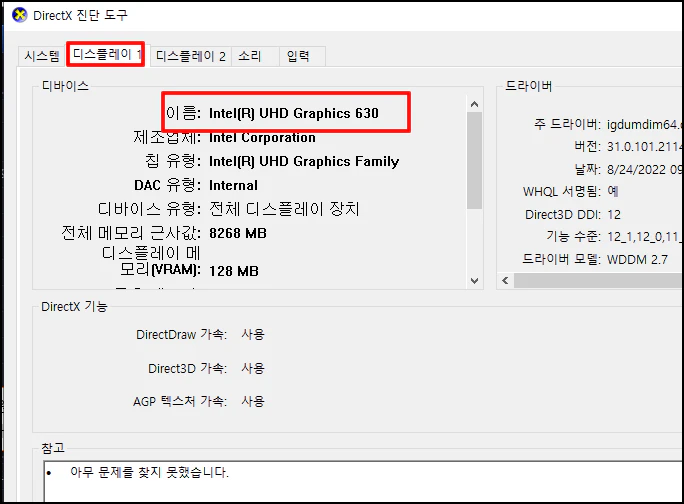Open the 디스플레이 2 tab
Viewport: 684px width, 504px height.
point(191,56)
